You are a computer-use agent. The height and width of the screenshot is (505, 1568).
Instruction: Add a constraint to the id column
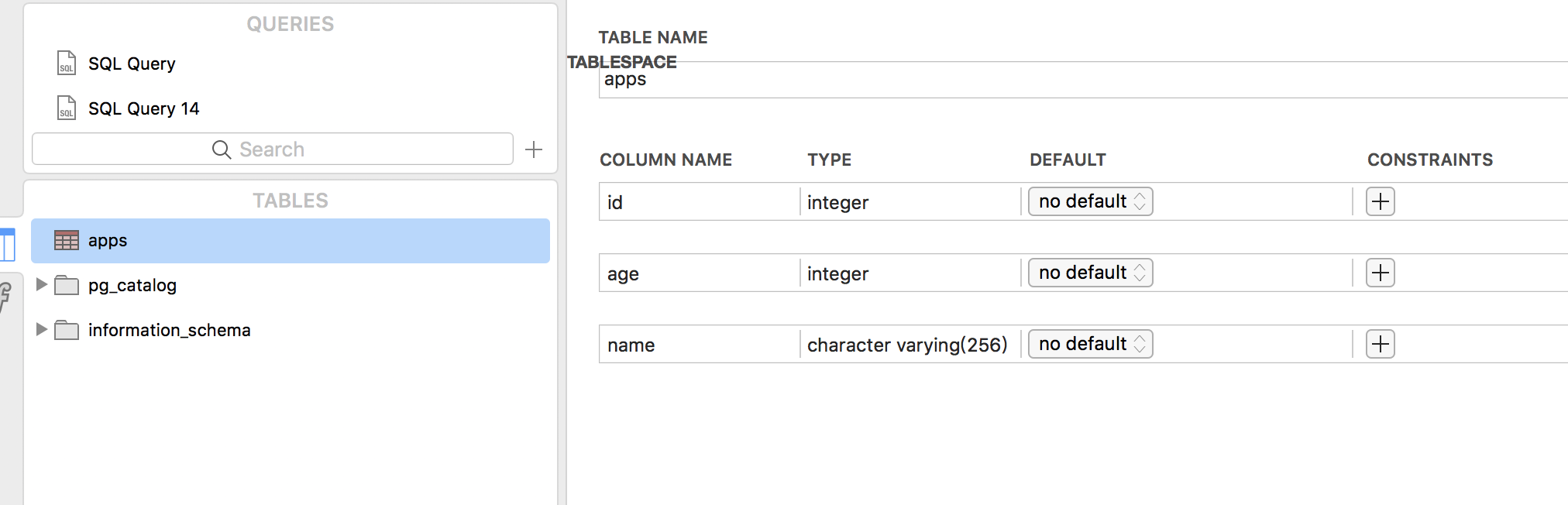[1381, 201]
